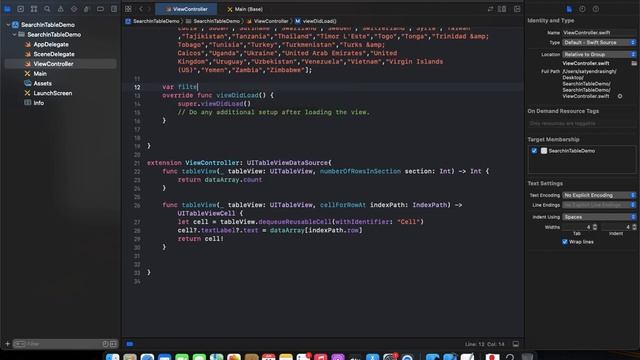Show the History inspector
The height and width of the screenshot is (360, 640).
[x=582, y=9]
